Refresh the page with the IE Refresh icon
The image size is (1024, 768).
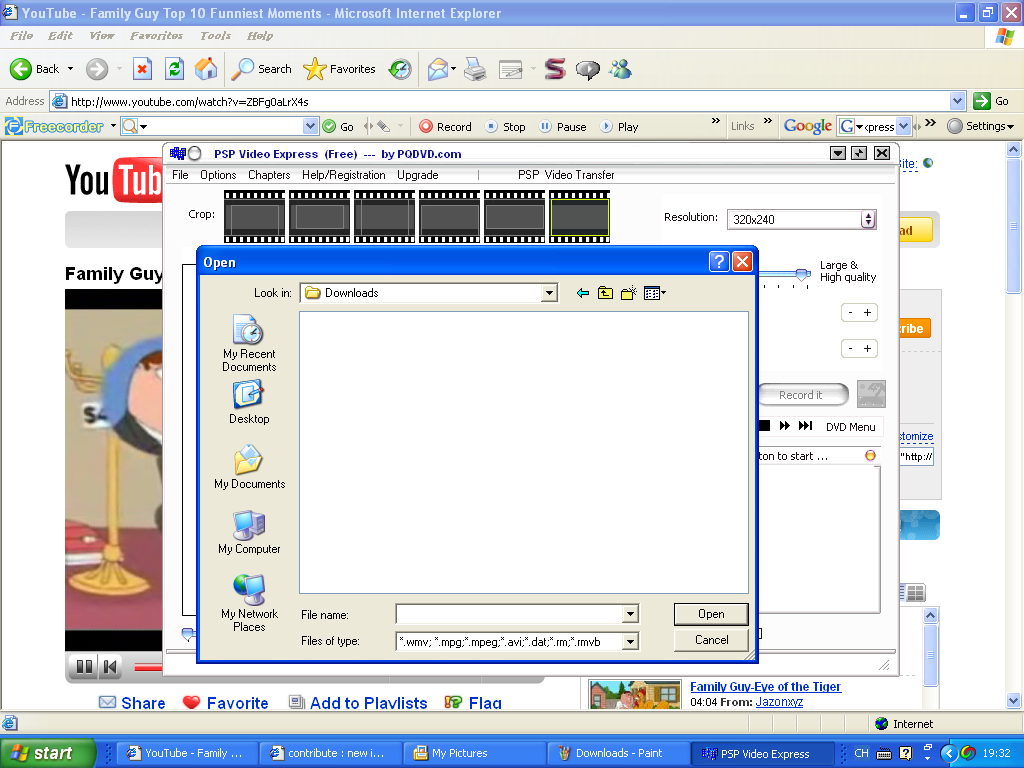coord(175,69)
